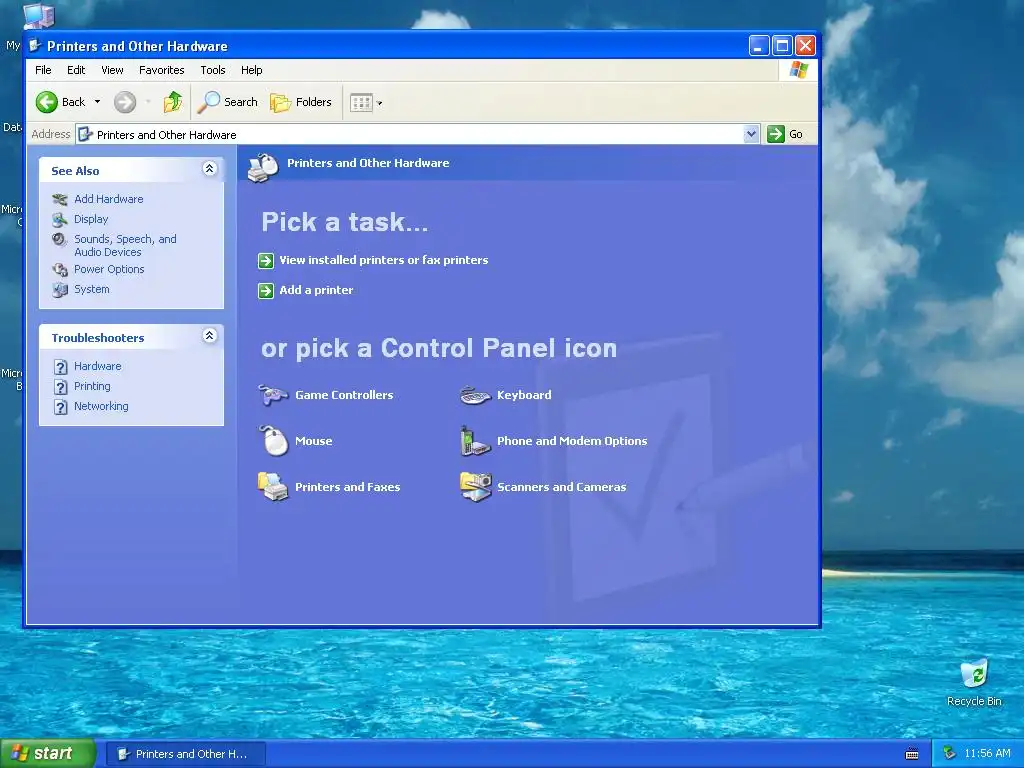Click the Add Hardware icon in See Also

coord(60,199)
